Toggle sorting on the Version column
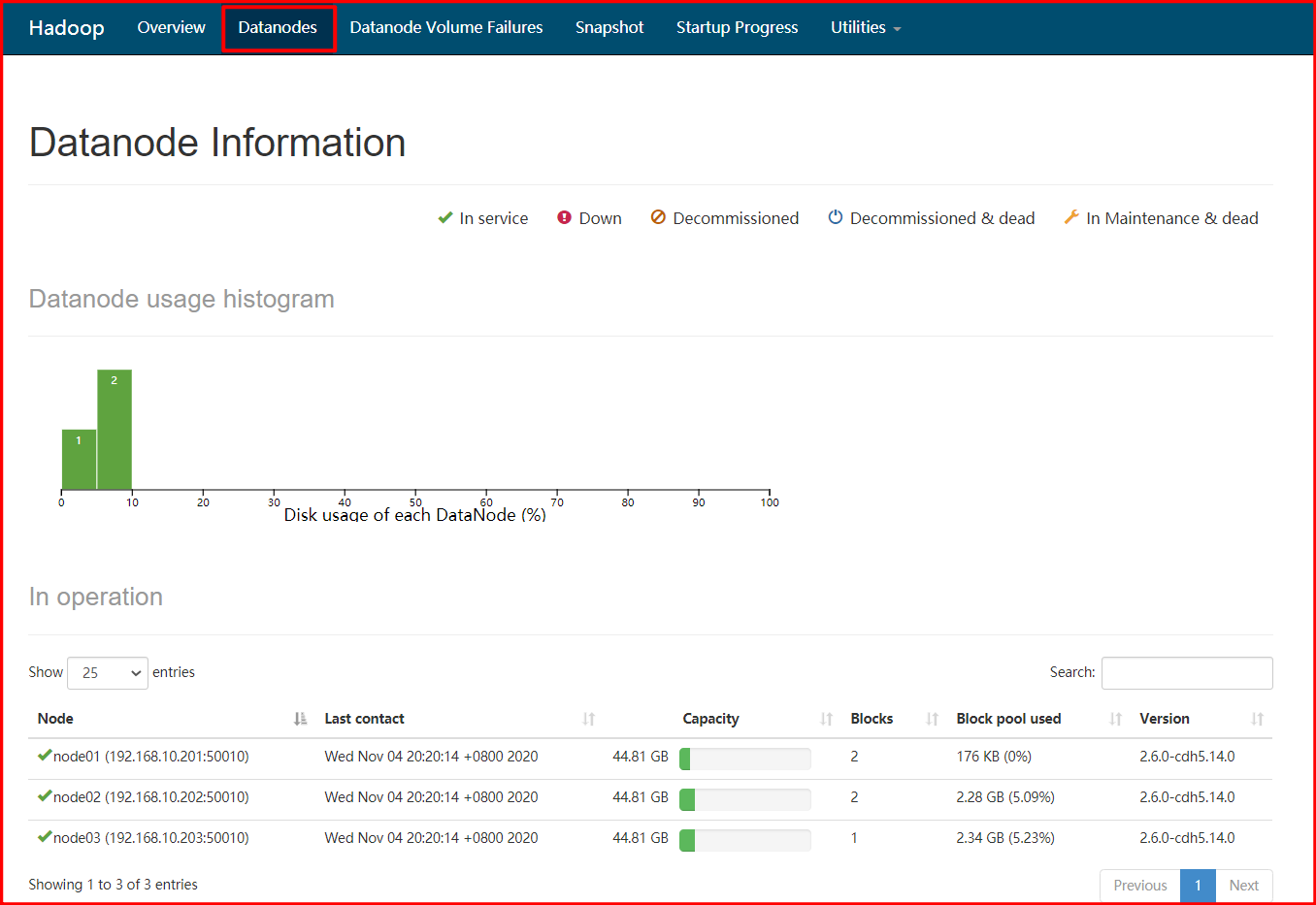Screen dimensions: 1316x905 coord(1258,719)
